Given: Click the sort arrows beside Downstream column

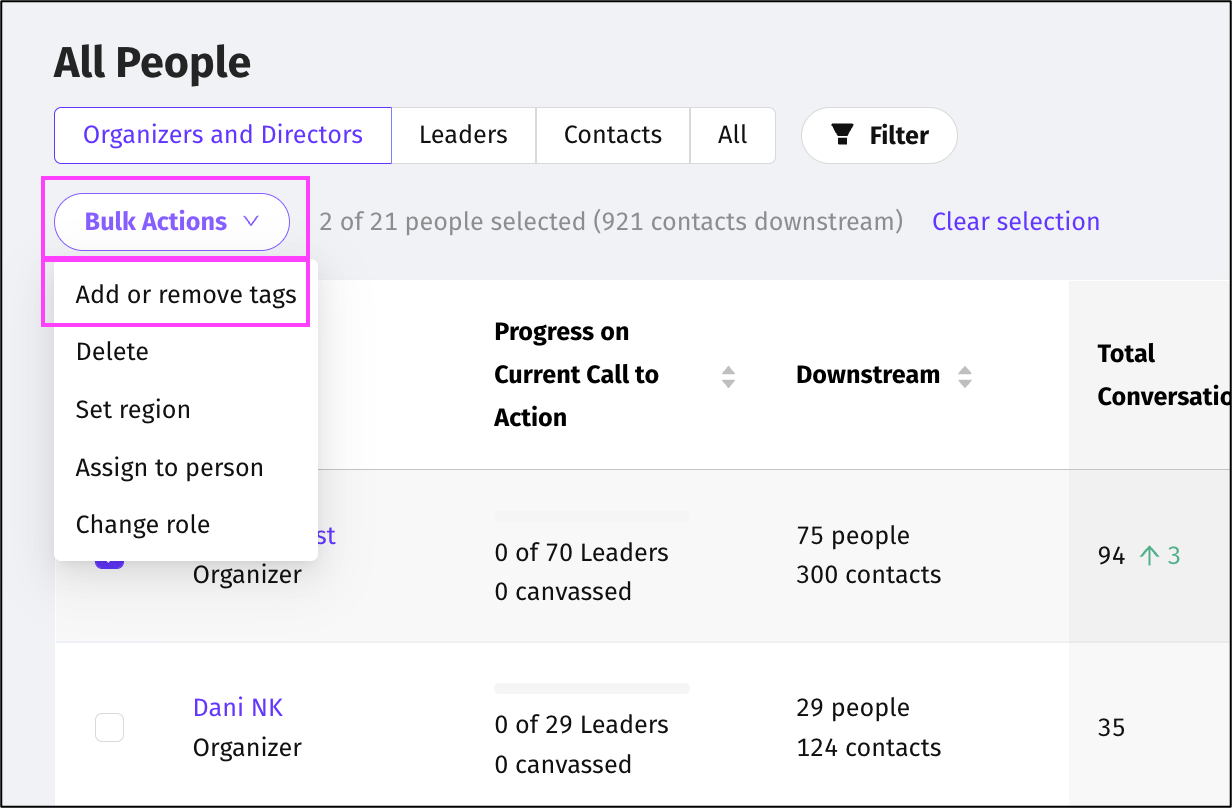Looking at the screenshot, I should 965,376.
